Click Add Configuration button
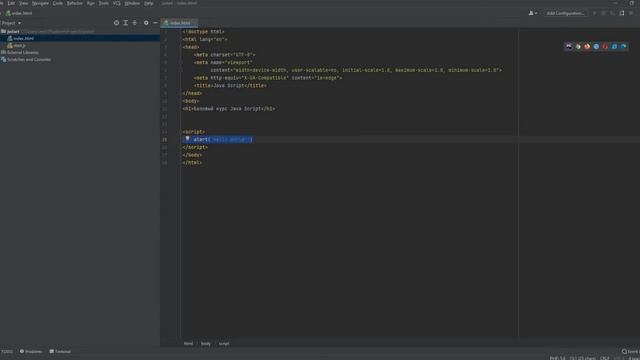The image size is (640, 360). click(x=565, y=13)
